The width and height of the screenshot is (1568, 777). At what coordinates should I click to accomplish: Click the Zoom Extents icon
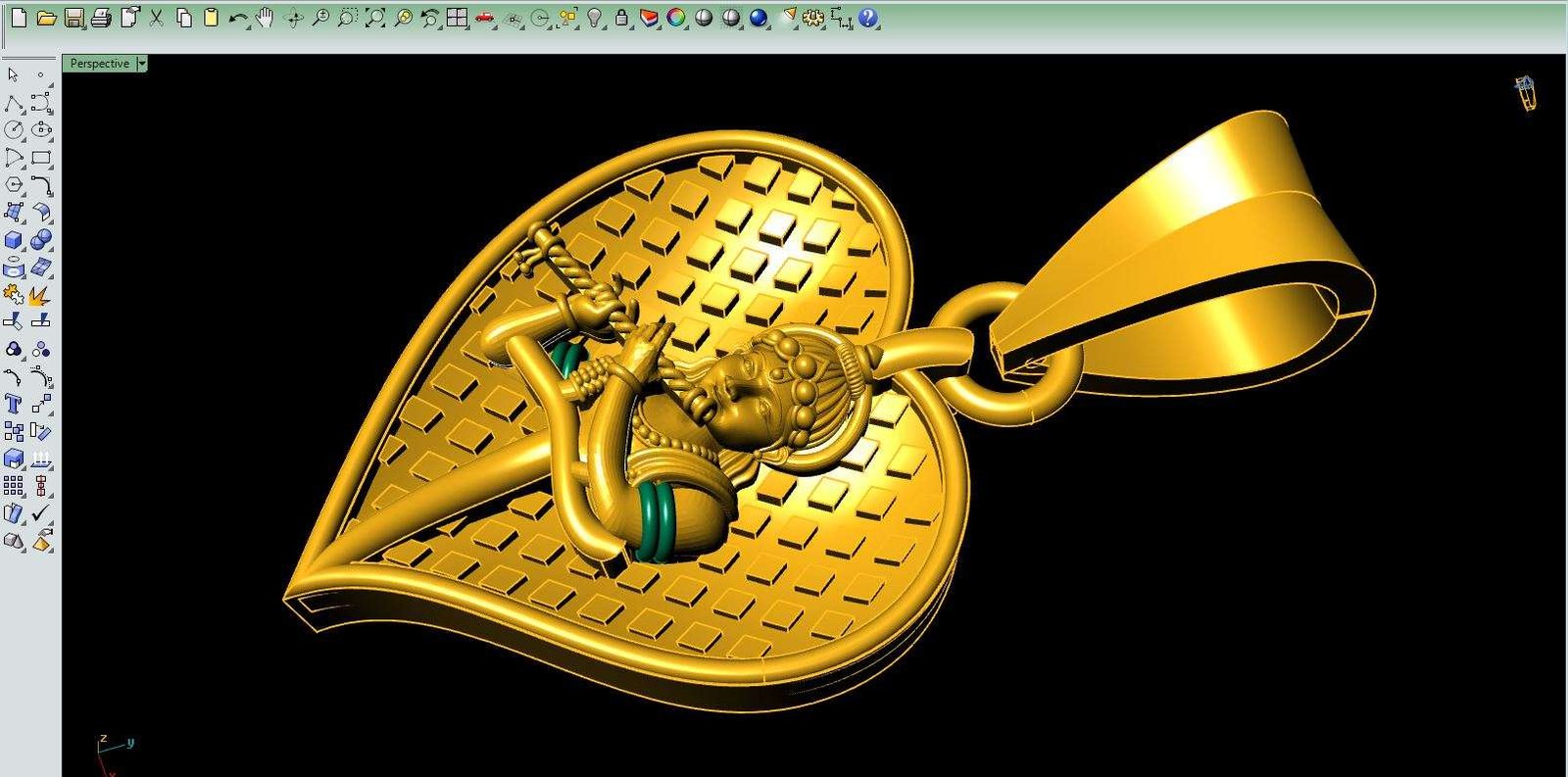pos(375,18)
